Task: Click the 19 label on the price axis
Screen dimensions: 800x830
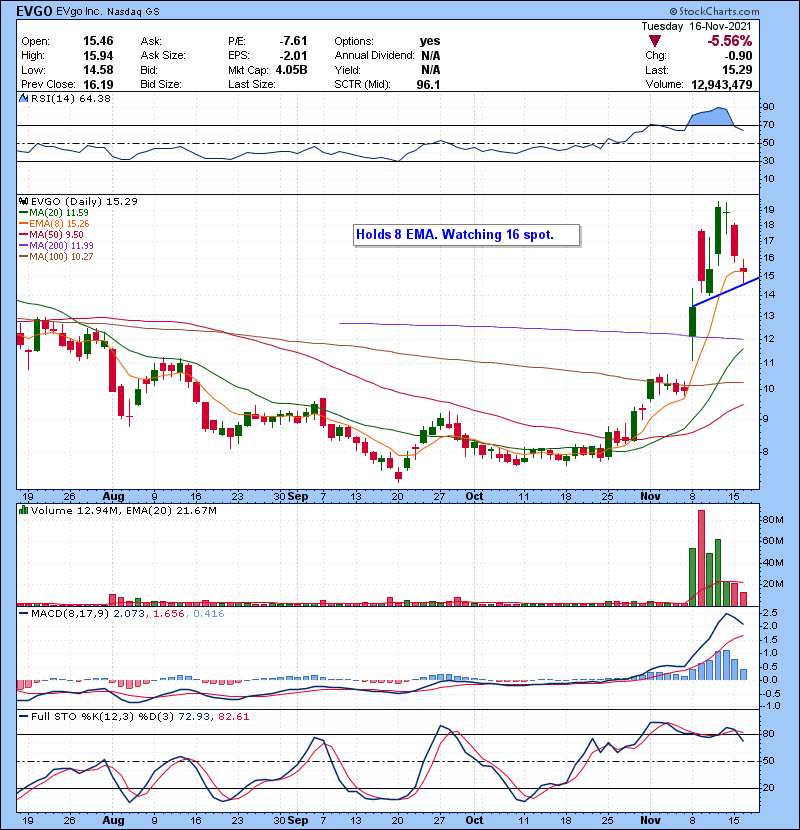Action: point(768,210)
